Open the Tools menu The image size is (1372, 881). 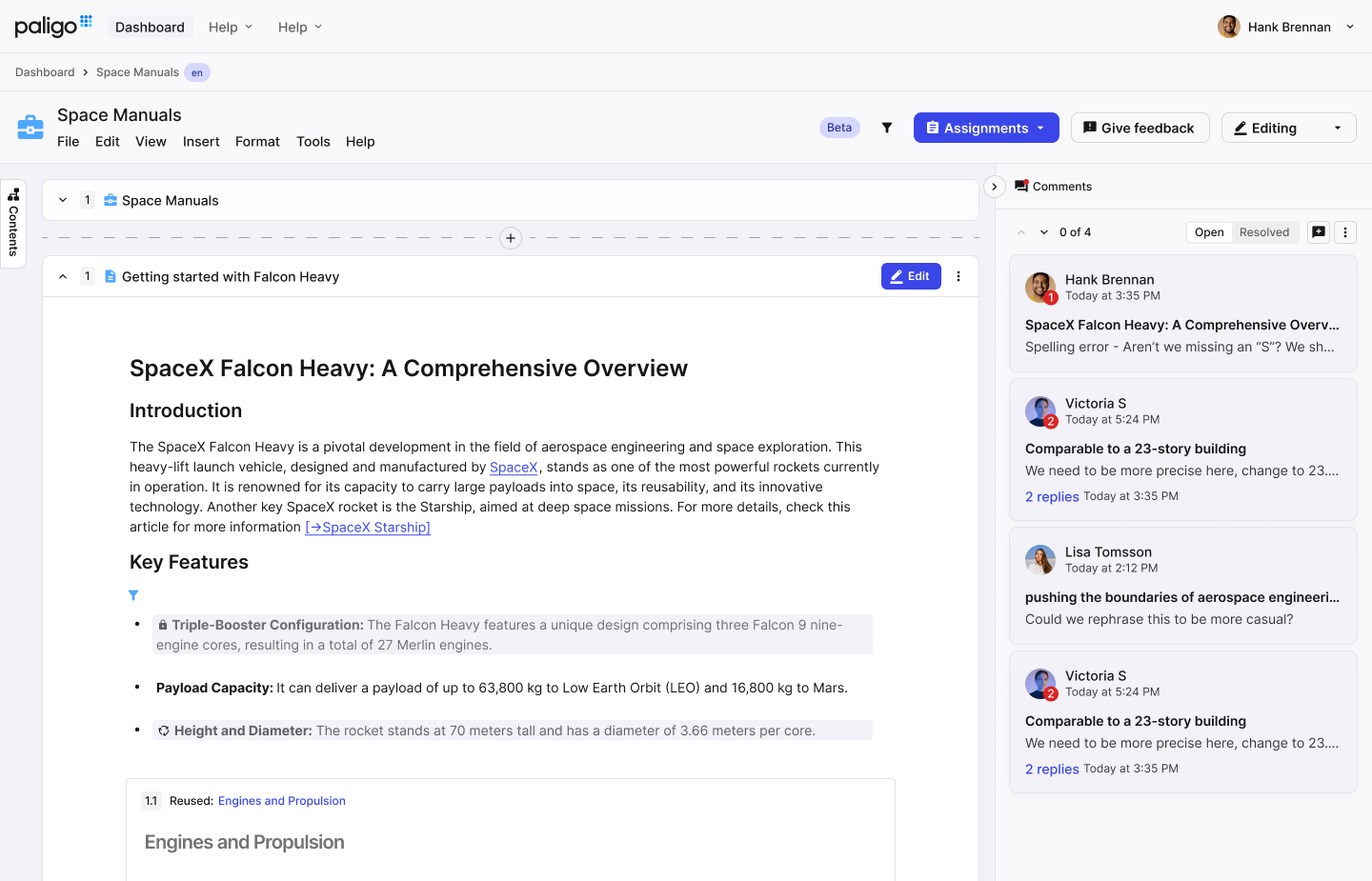point(313,142)
